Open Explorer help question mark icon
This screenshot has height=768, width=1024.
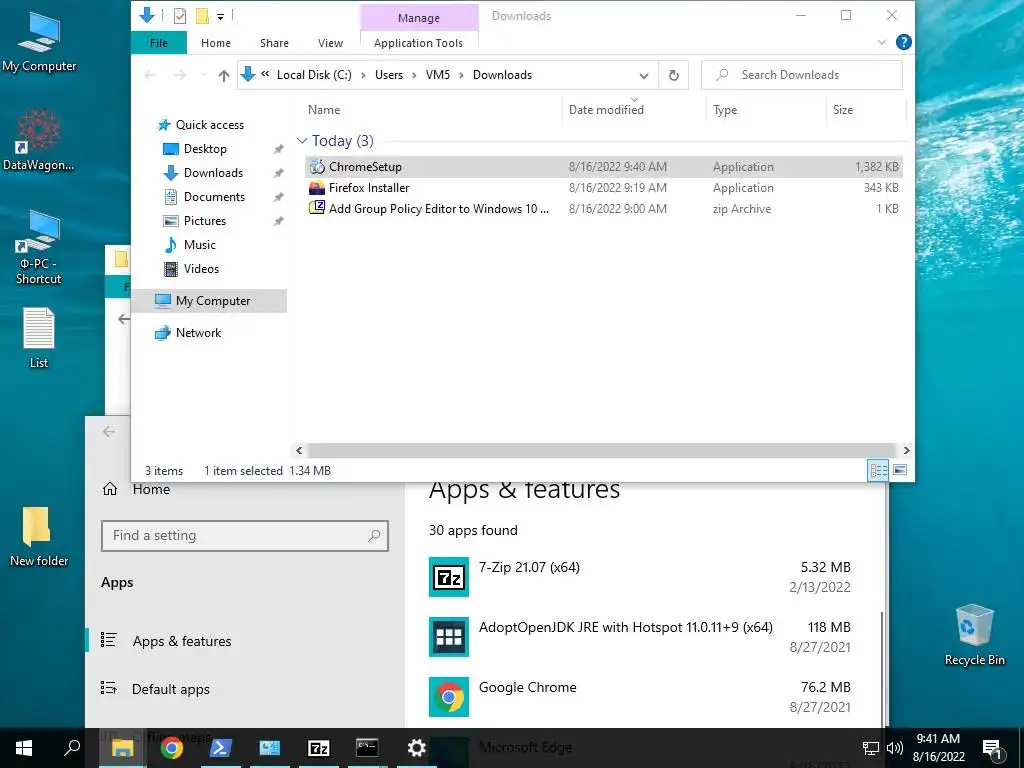click(x=904, y=42)
